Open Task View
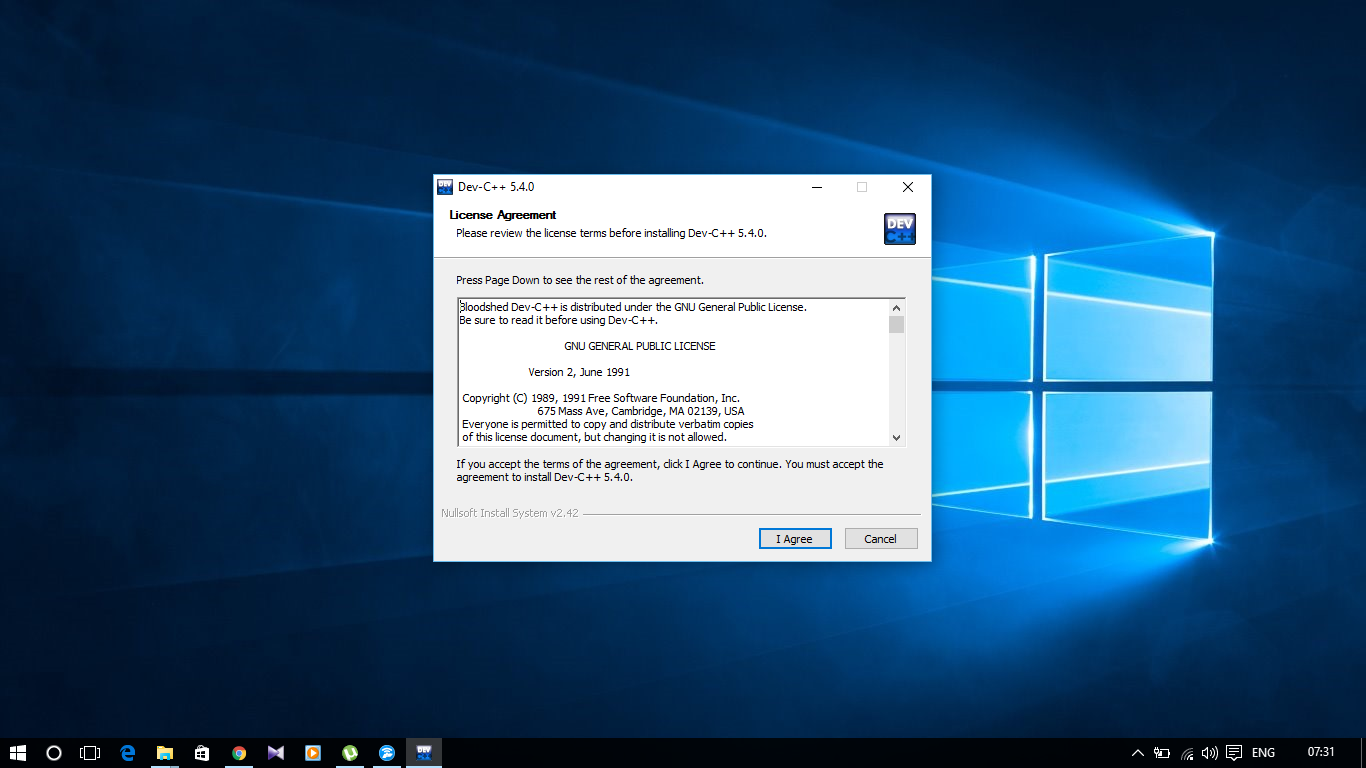Image resolution: width=1366 pixels, height=768 pixels. pyautogui.click(x=90, y=753)
